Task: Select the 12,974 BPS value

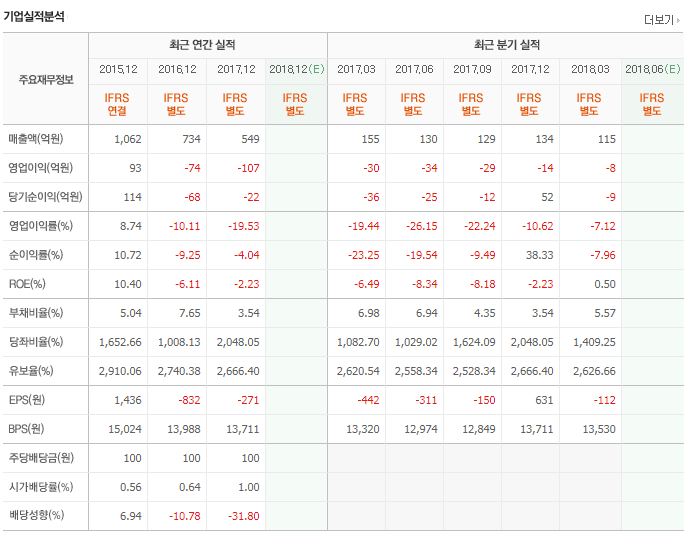Action: point(421,429)
